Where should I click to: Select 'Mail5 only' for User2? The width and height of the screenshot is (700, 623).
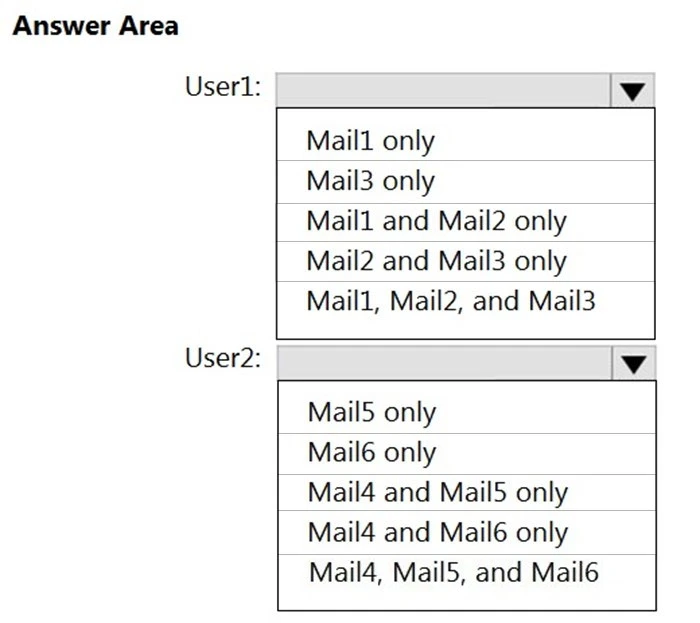click(x=371, y=413)
